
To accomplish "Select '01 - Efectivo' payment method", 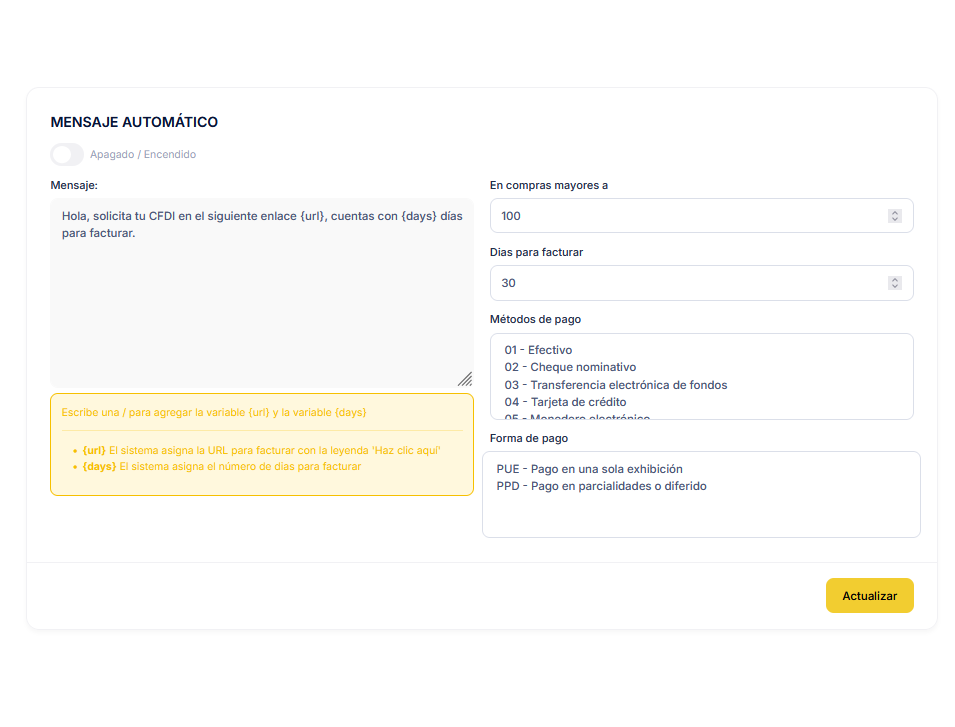I will point(538,350).
